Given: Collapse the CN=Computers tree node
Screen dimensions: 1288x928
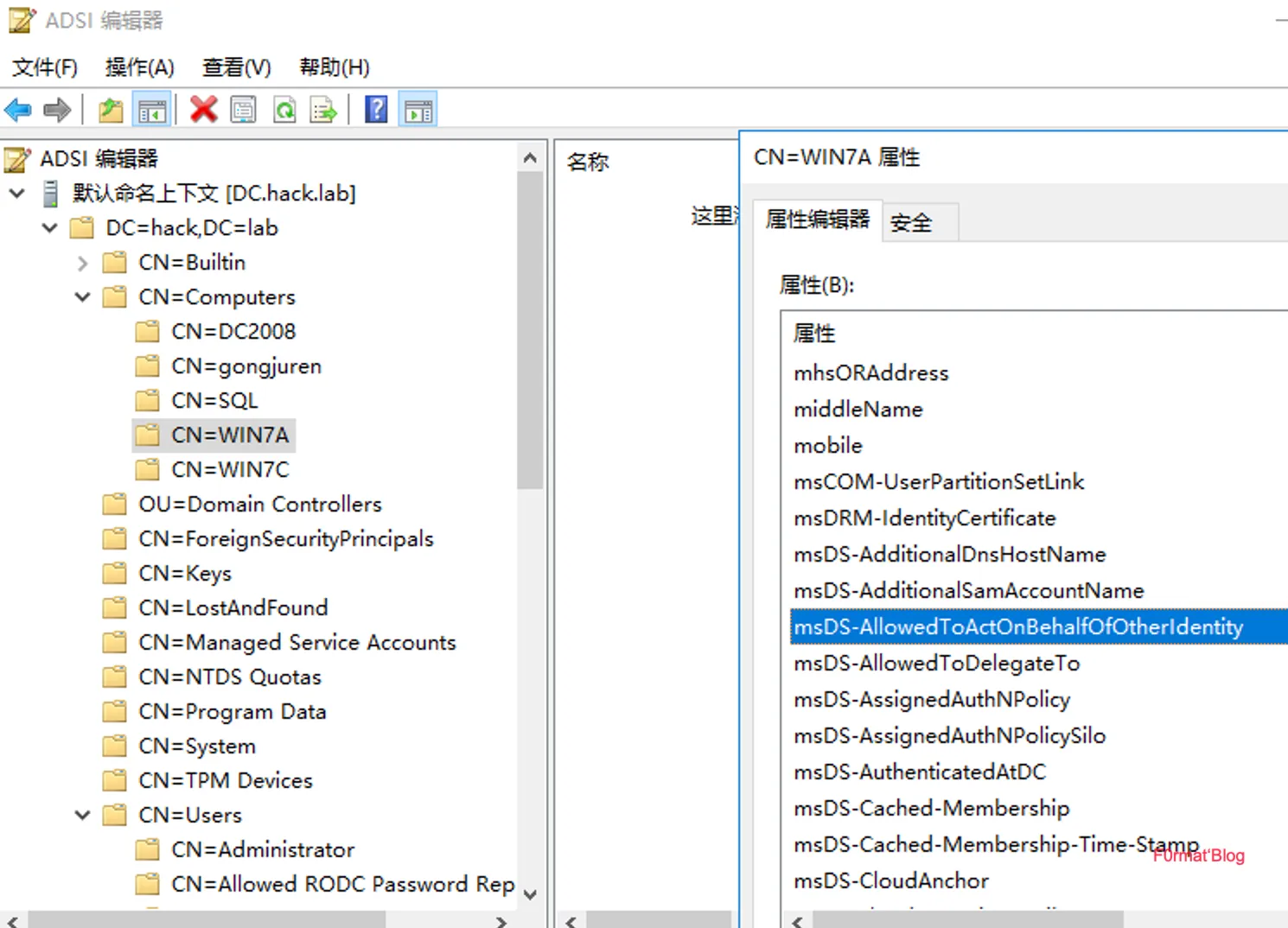Looking at the screenshot, I should 83,297.
